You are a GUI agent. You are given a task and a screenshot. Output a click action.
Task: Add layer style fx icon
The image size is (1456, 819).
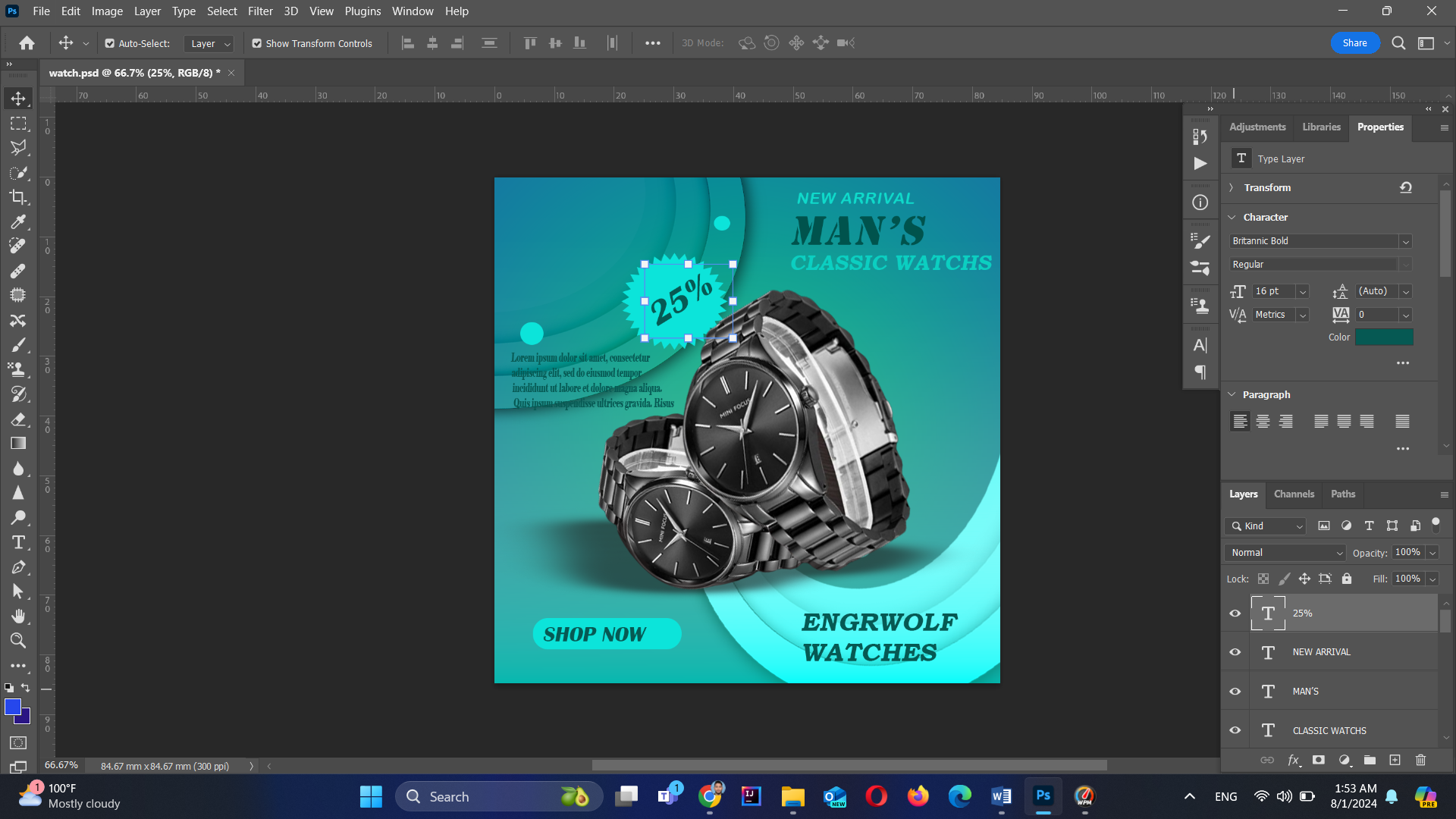(1294, 760)
